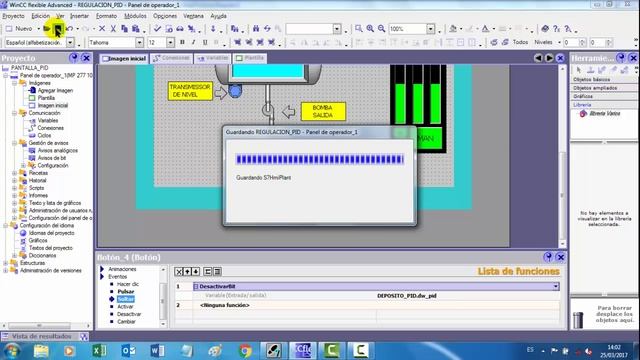Select Avisos de bit tree item
This screenshot has height=360, width=640.
52,158
